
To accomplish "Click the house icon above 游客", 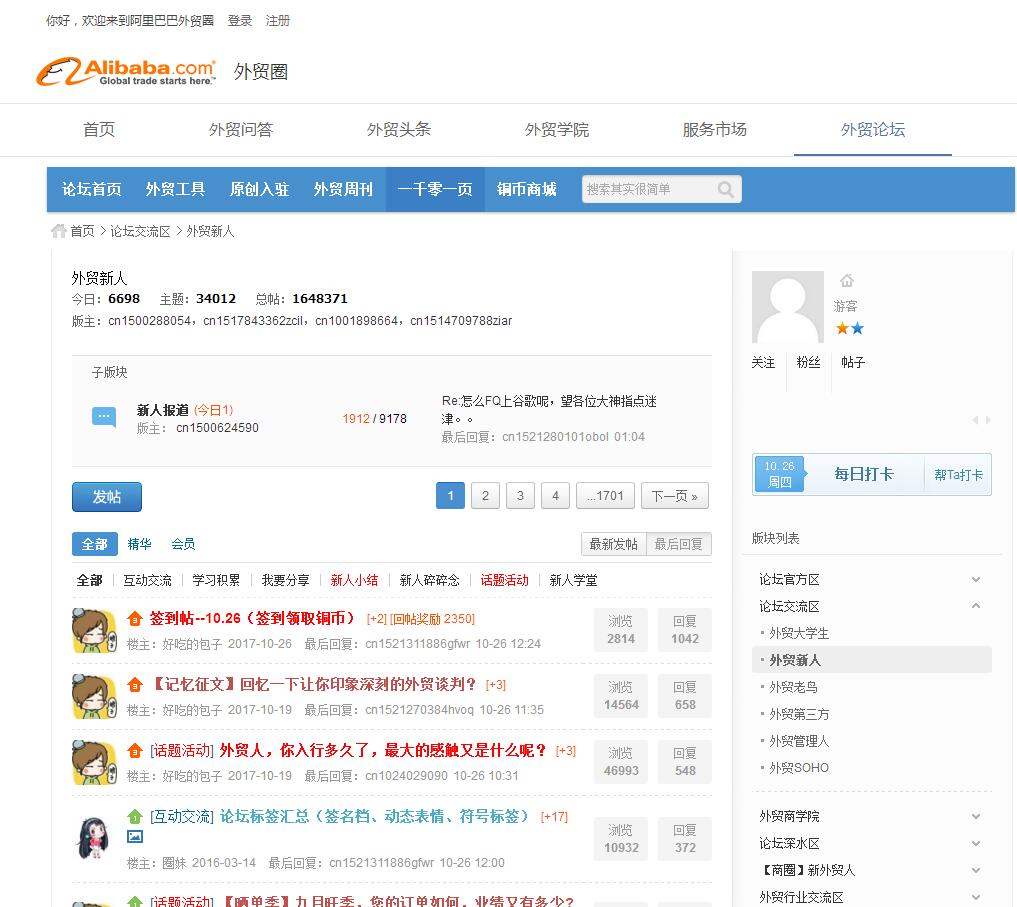I will pyautogui.click(x=846, y=280).
